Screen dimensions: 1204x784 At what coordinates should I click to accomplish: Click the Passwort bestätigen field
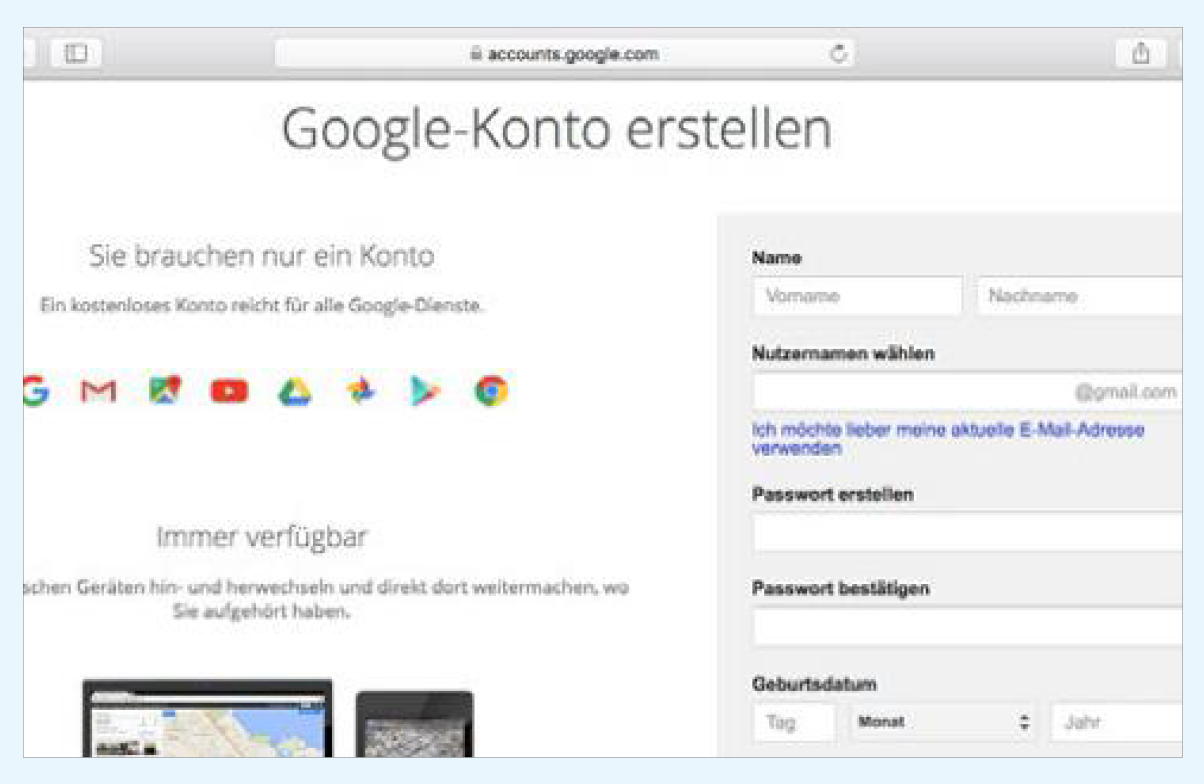pos(967,627)
